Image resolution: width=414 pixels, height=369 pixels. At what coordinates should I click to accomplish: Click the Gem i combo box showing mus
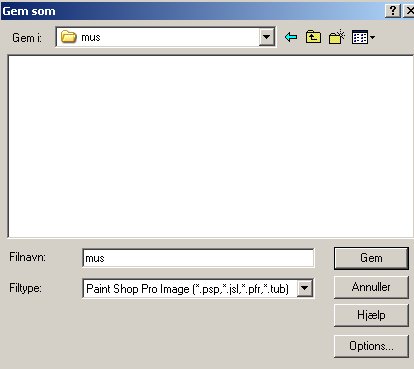[166, 37]
